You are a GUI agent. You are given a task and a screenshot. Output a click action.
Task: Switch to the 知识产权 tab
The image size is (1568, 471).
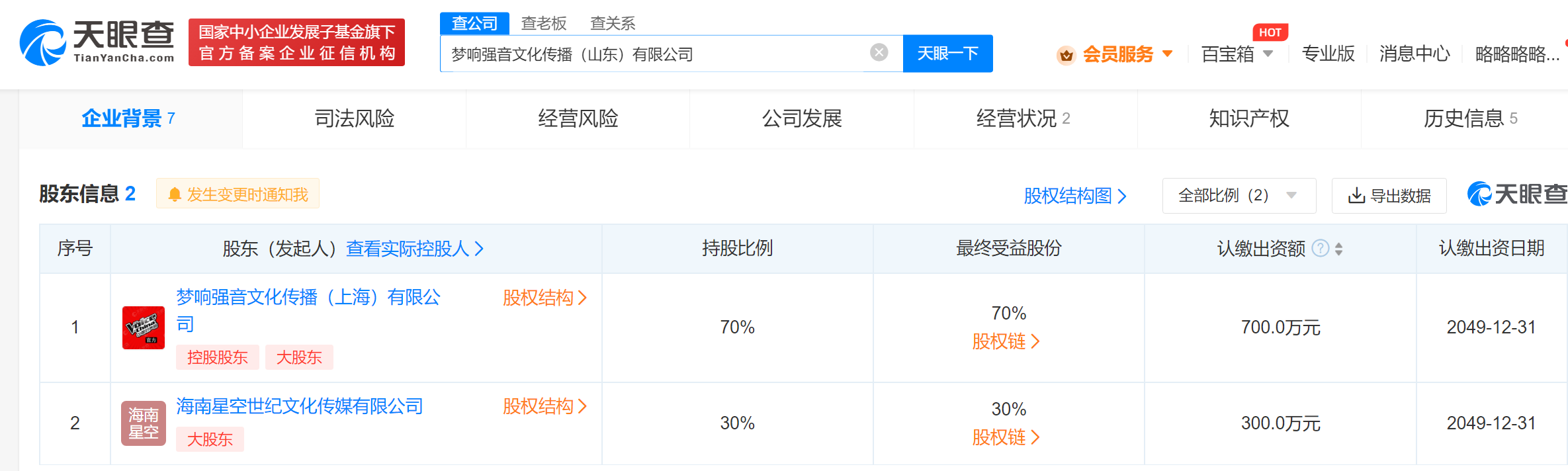[1249, 118]
